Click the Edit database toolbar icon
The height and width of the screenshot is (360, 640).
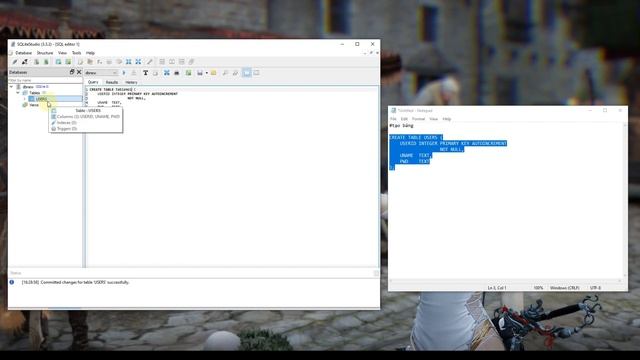[46, 62]
